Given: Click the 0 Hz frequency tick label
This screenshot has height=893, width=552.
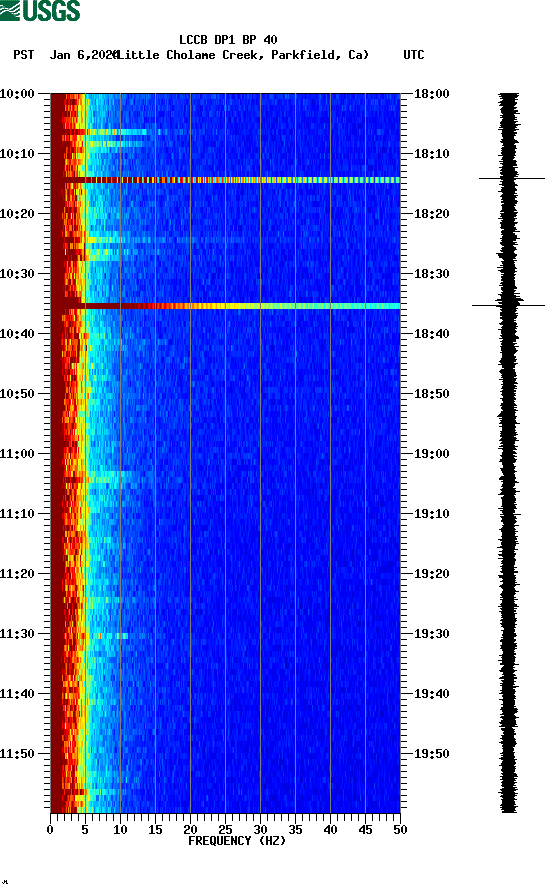Looking at the screenshot, I should [51, 830].
